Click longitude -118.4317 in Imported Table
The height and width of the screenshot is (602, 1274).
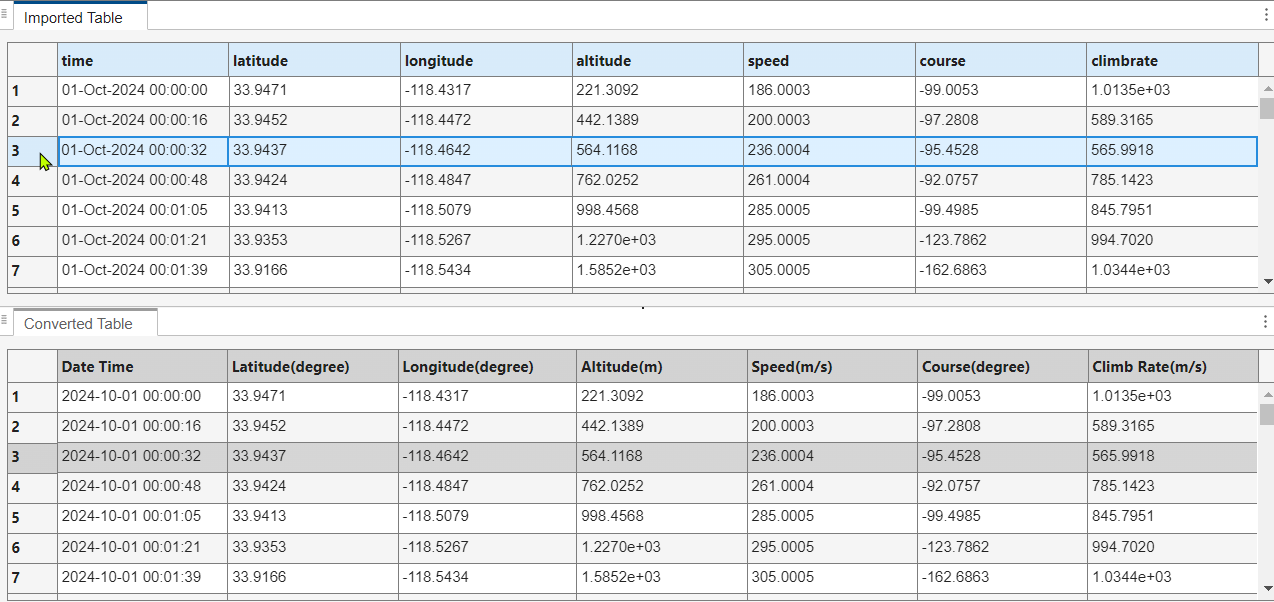(486, 91)
